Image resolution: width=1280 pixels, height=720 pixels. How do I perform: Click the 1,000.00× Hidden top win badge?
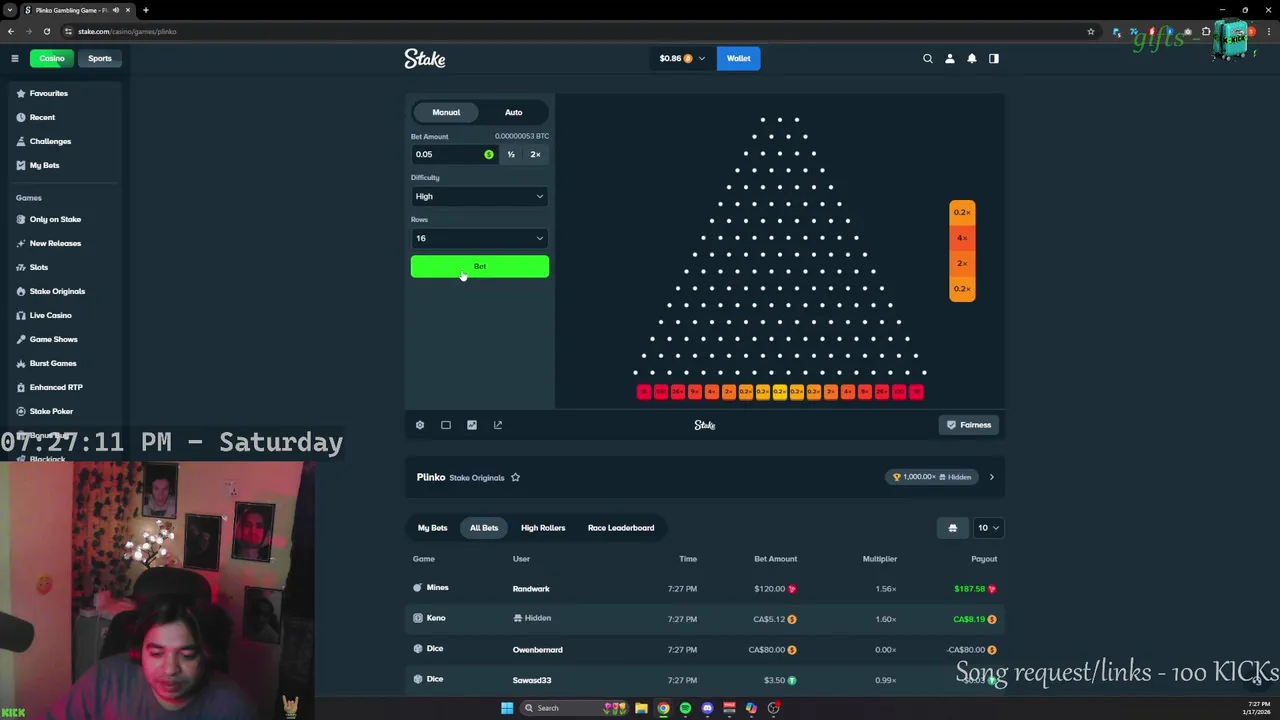pyautogui.click(x=932, y=477)
